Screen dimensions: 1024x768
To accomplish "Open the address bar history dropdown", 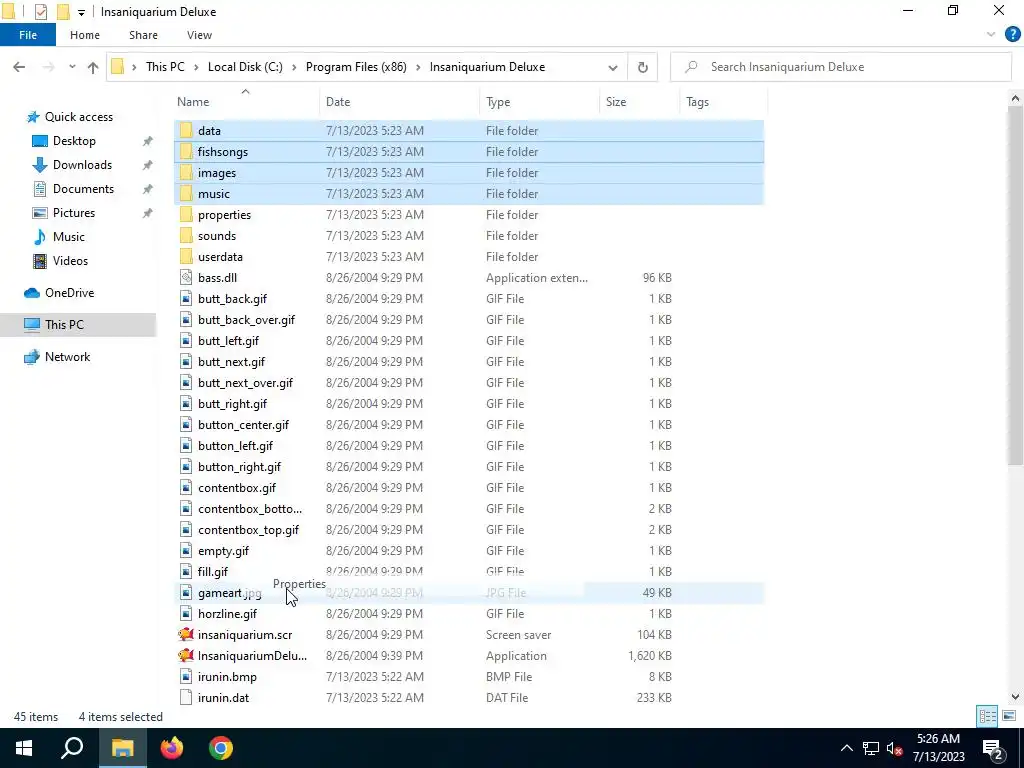I will click(613, 67).
